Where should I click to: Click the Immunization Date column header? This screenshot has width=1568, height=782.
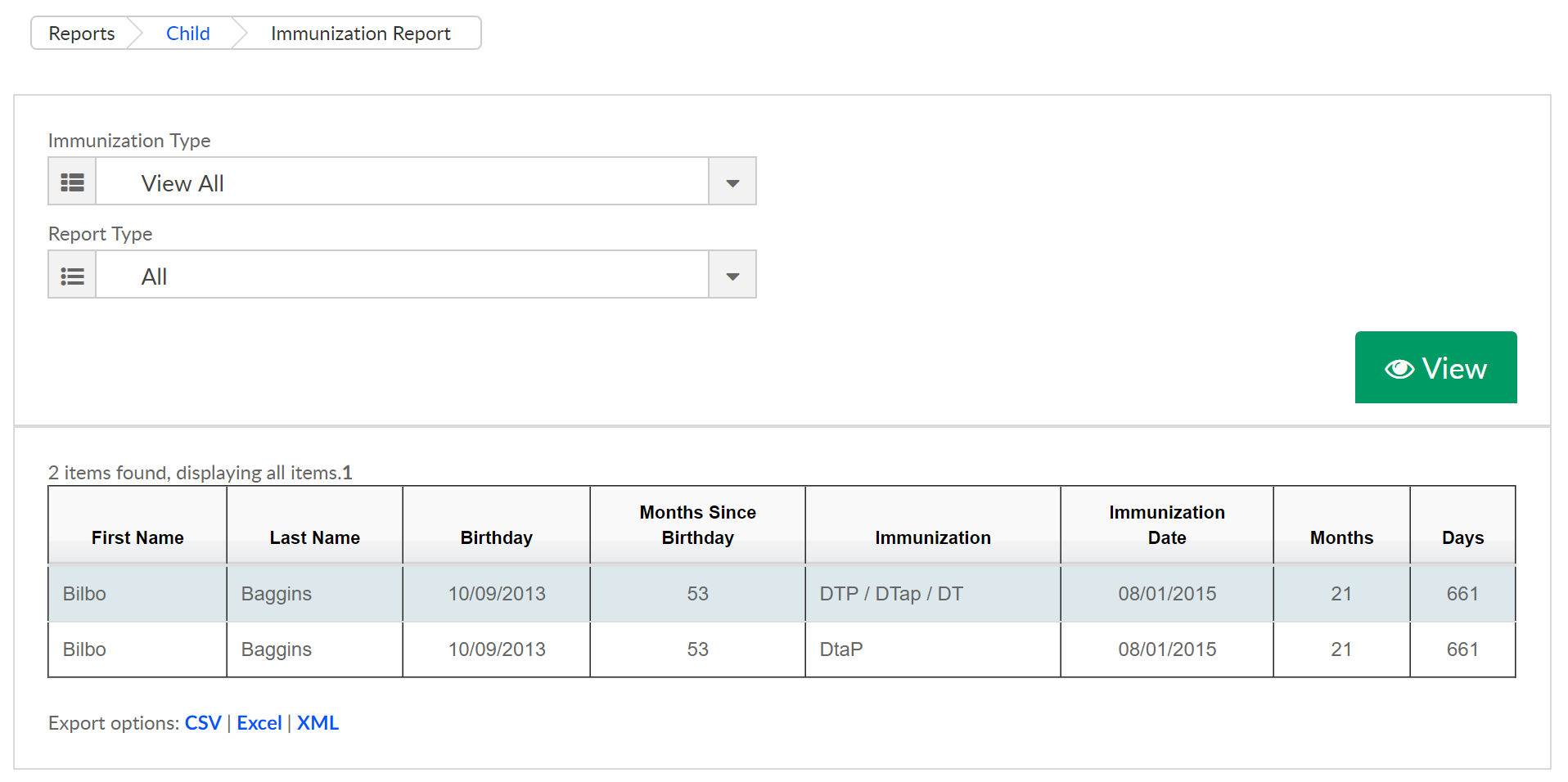[1166, 525]
